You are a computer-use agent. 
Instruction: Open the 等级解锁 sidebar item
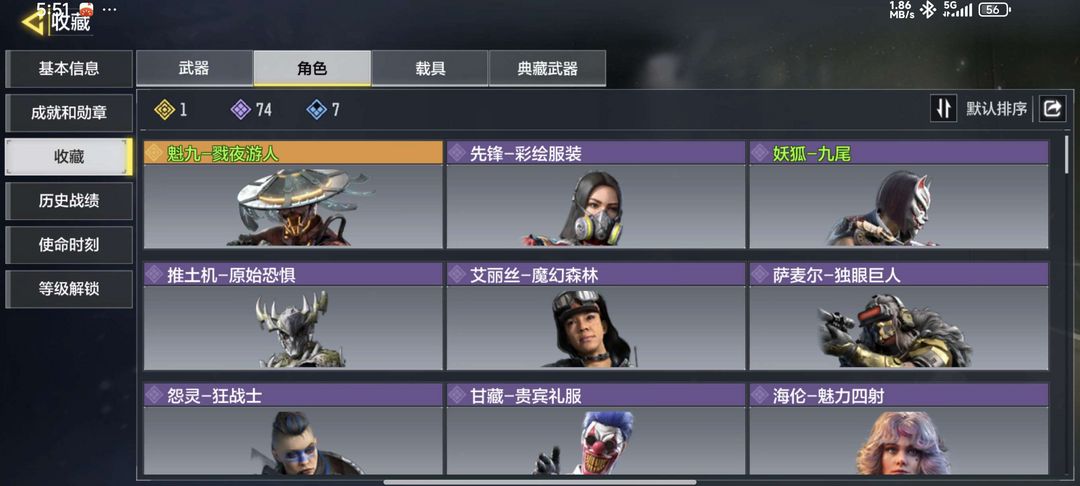[69, 289]
